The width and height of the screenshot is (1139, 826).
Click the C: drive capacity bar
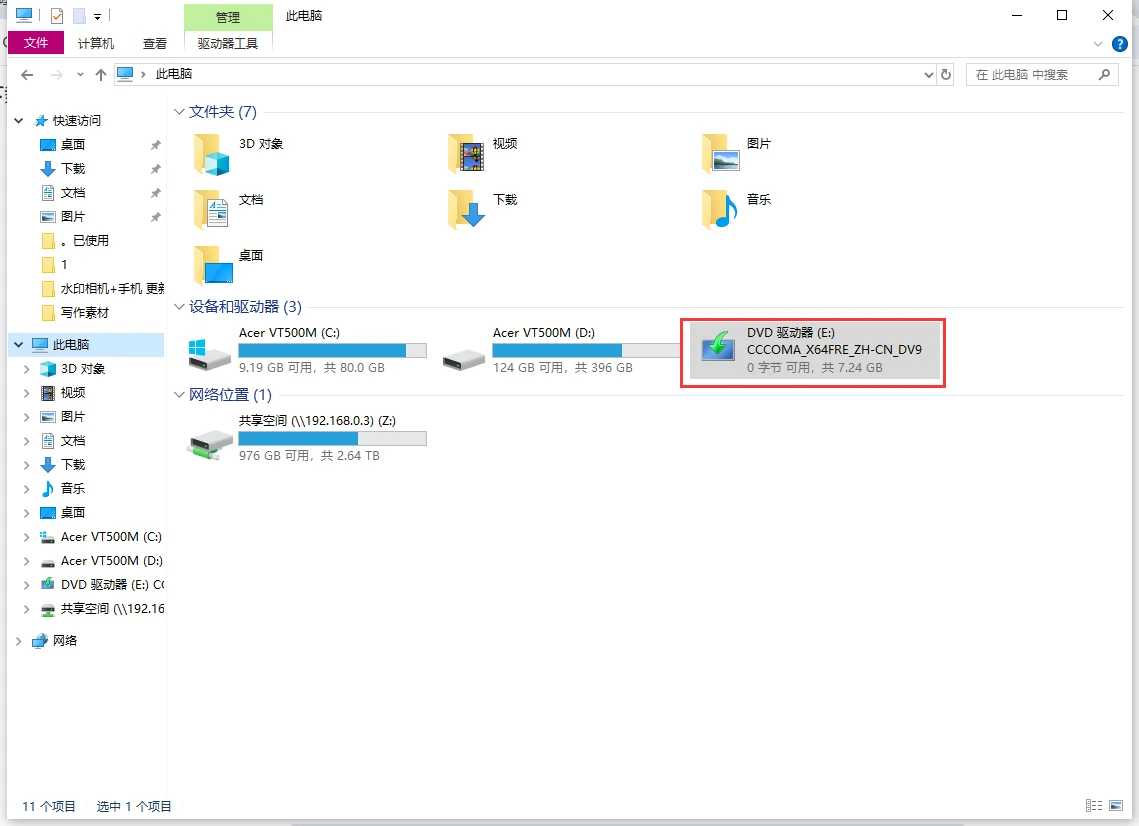pyautogui.click(x=333, y=350)
